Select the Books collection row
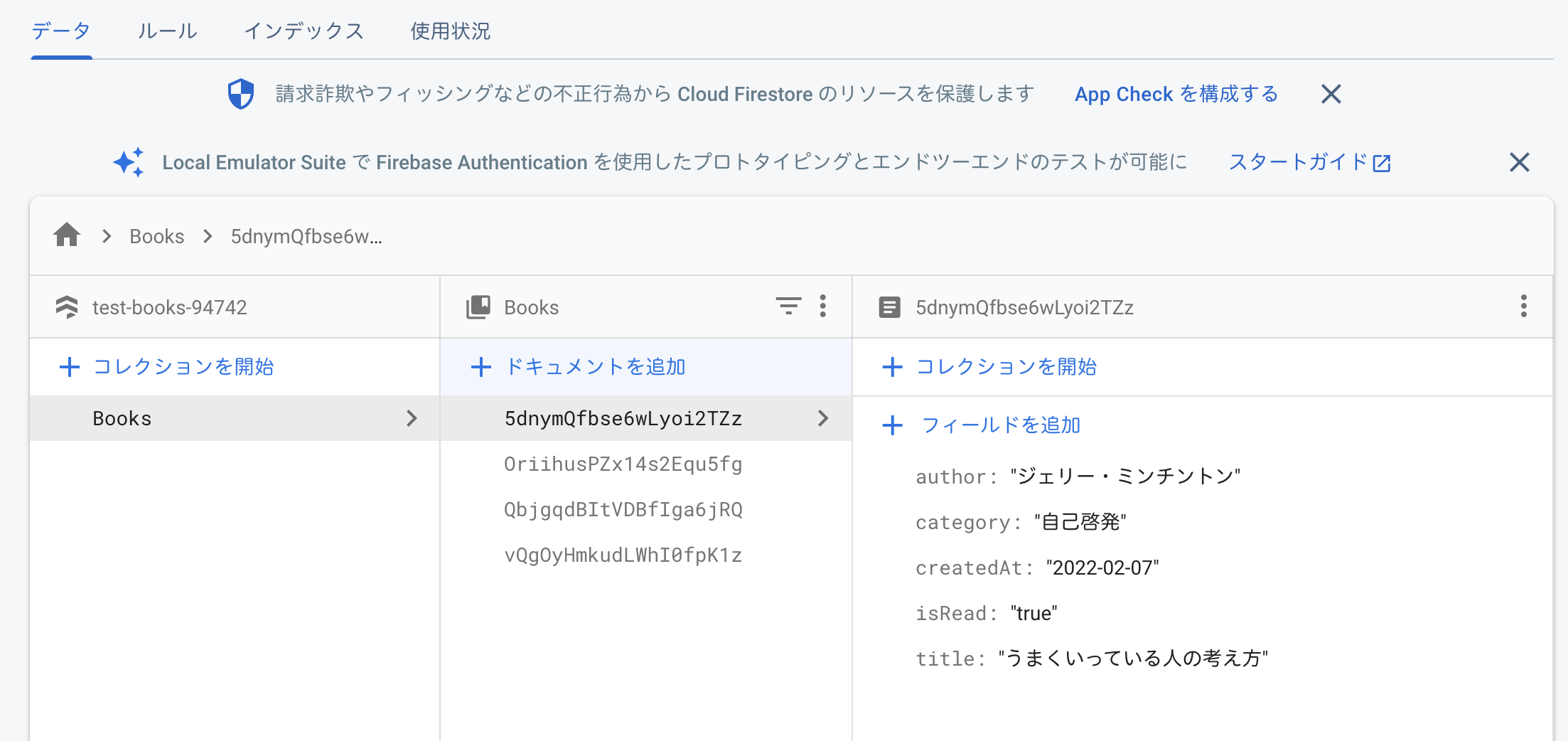 click(235, 418)
